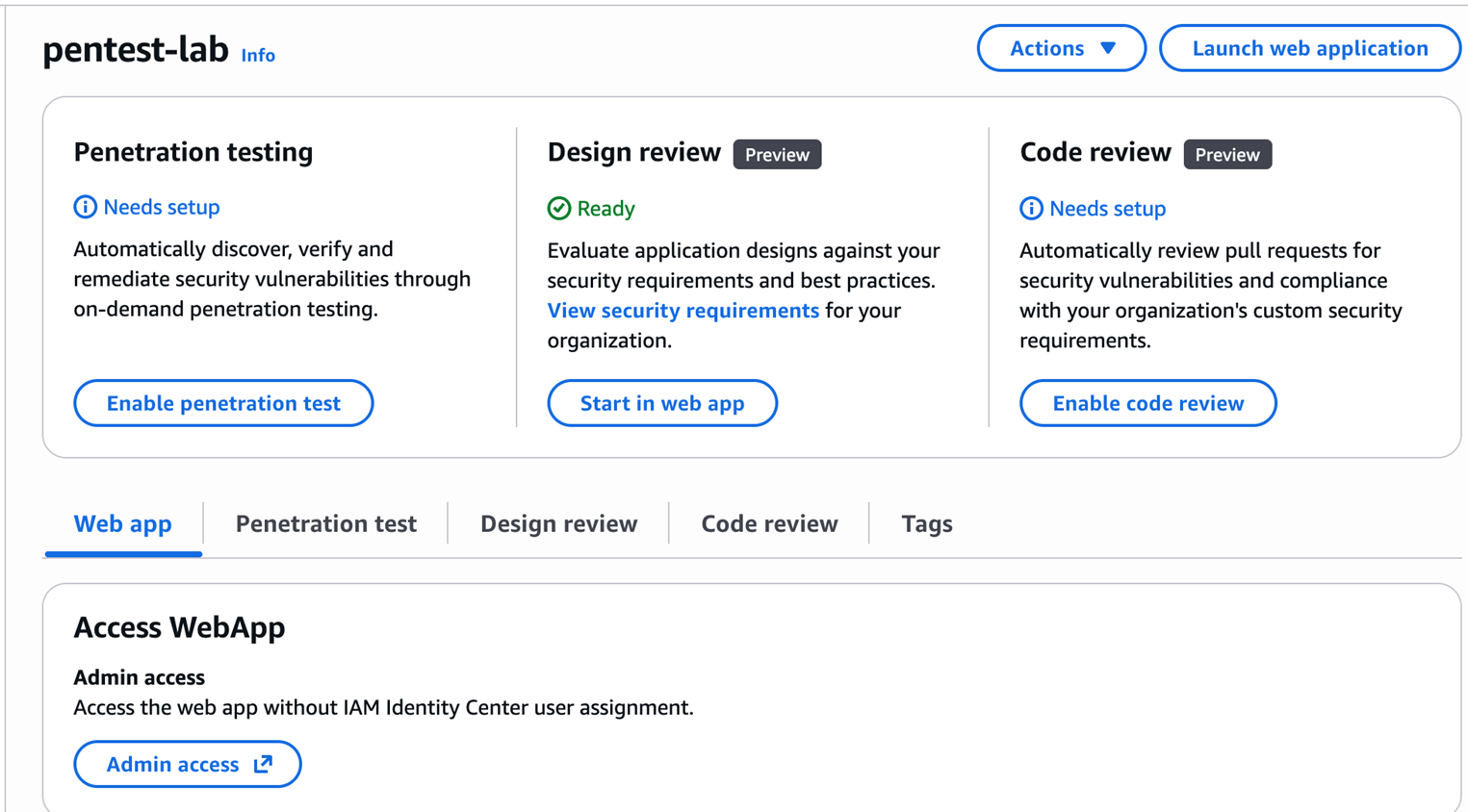
Task: Open the Actions dropdown menu
Action: coord(1060,48)
